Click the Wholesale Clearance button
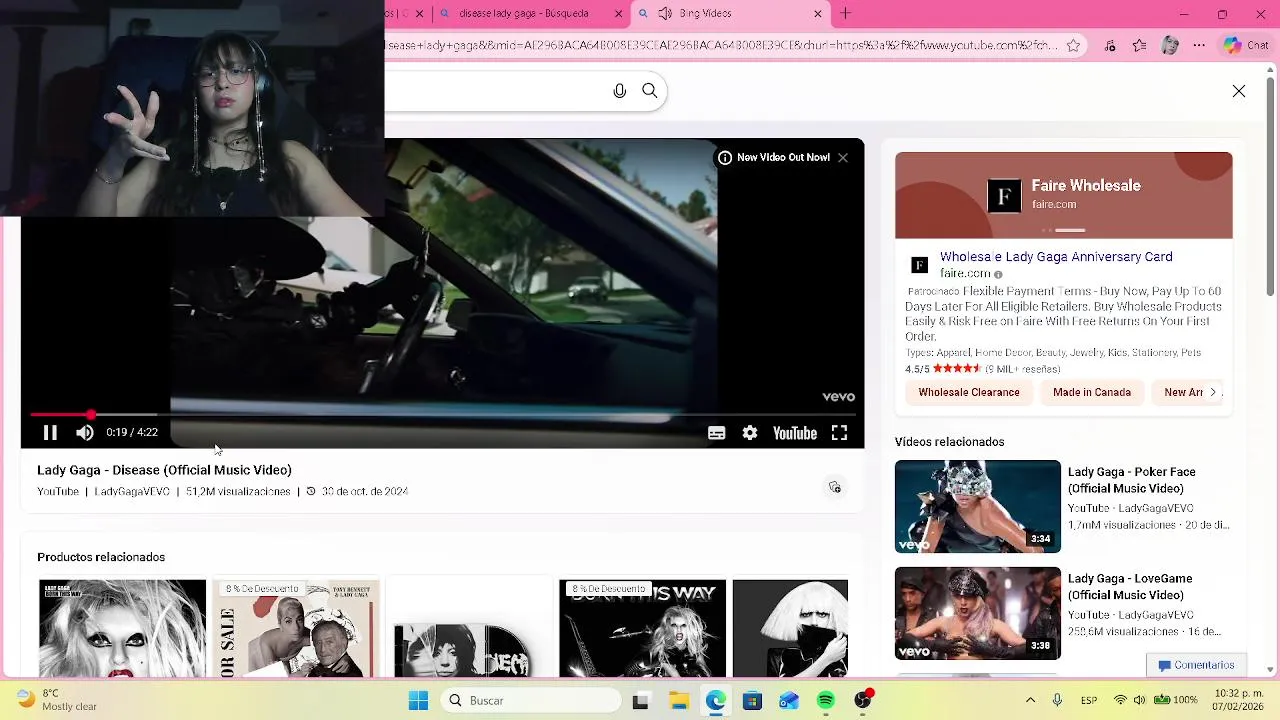1280x720 pixels. pos(969,392)
